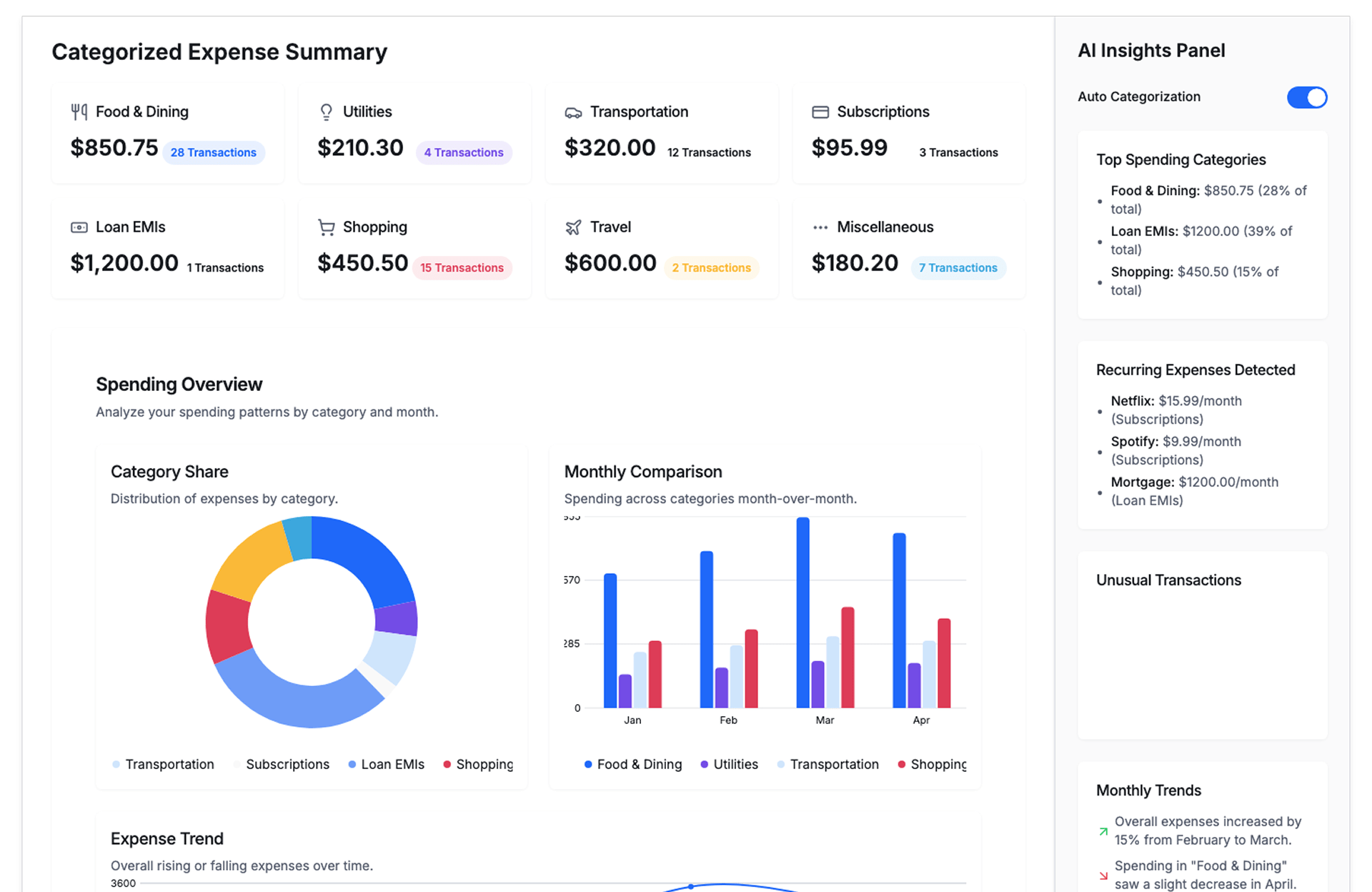Viewport: 1372px width, 892px height.
Task: Click the 28 Transactions badge
Action: pyautogui.click(x=213, y=153)
